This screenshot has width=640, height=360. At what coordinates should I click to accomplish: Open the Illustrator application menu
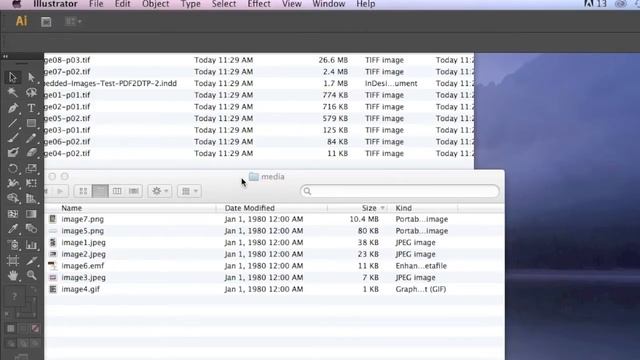tap(55, 4)
